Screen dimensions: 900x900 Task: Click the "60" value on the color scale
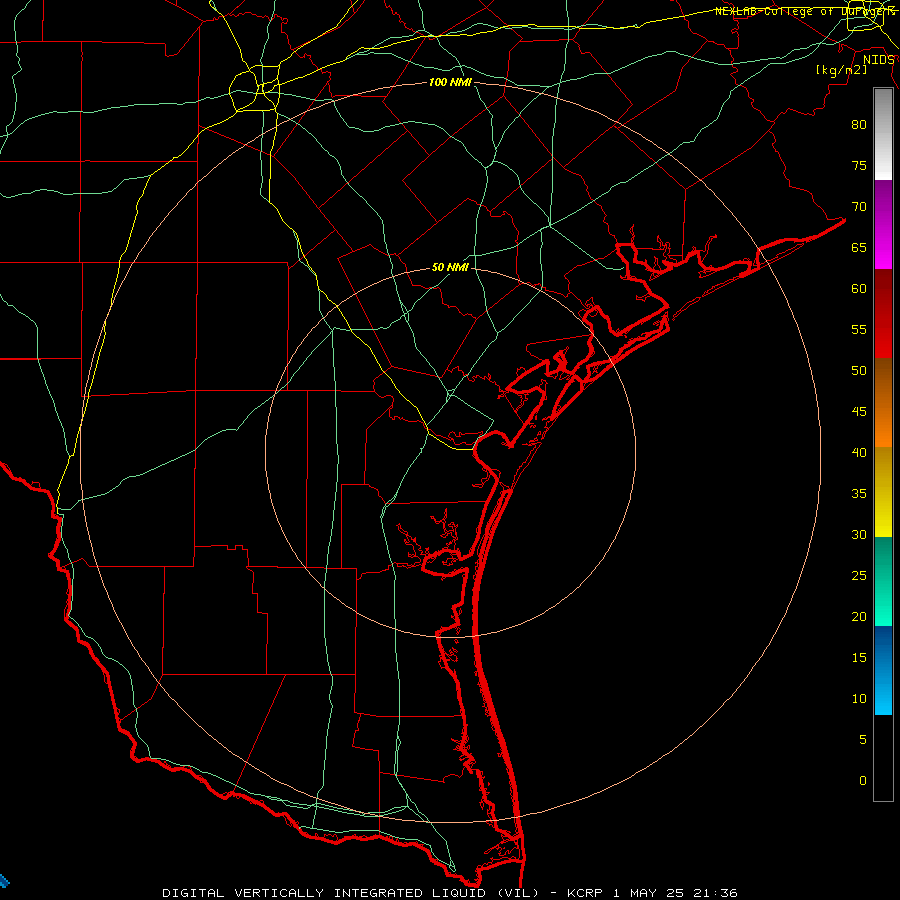(x=859, y=289)
